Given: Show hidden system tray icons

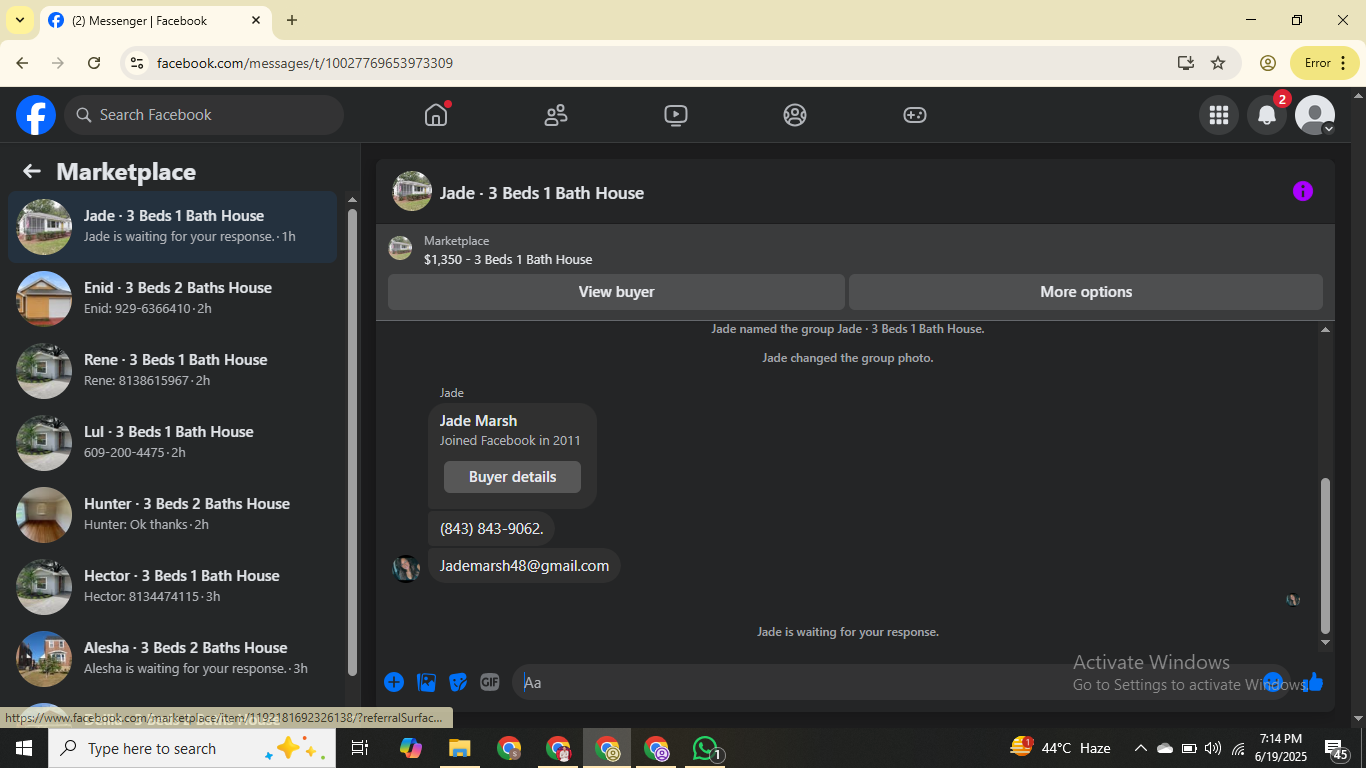Looking at the screenshot, I should click(1140, 748).
